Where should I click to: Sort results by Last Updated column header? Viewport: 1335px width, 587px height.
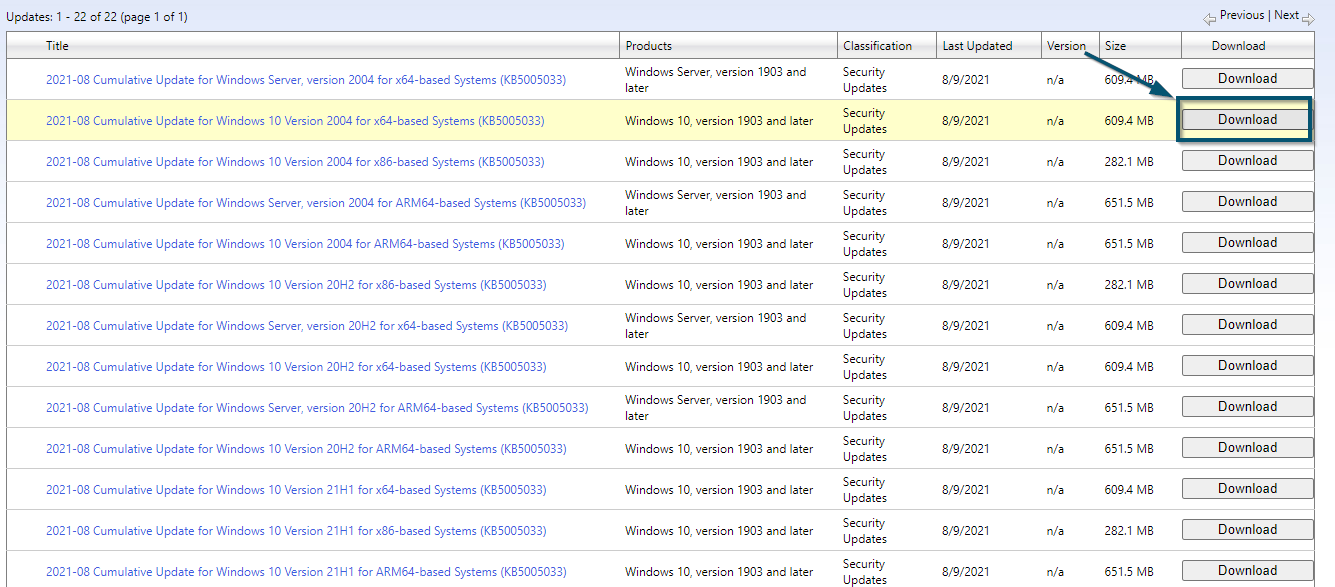[977, 46]
